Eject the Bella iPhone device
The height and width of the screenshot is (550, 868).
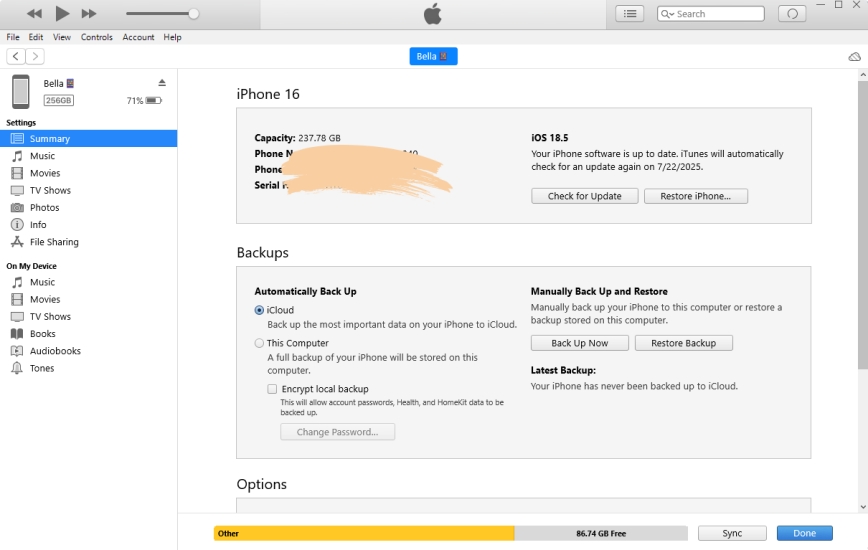click(x=162, y=83)
